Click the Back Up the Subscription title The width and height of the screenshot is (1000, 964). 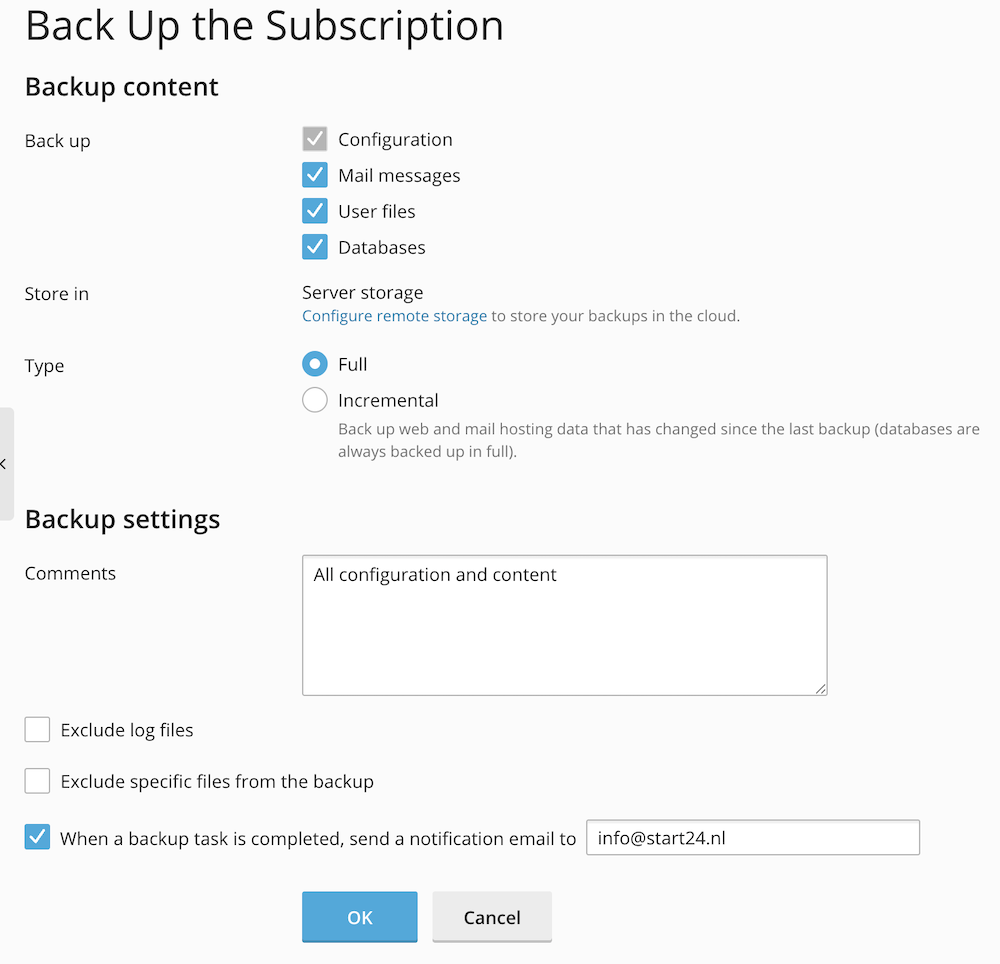264,27
